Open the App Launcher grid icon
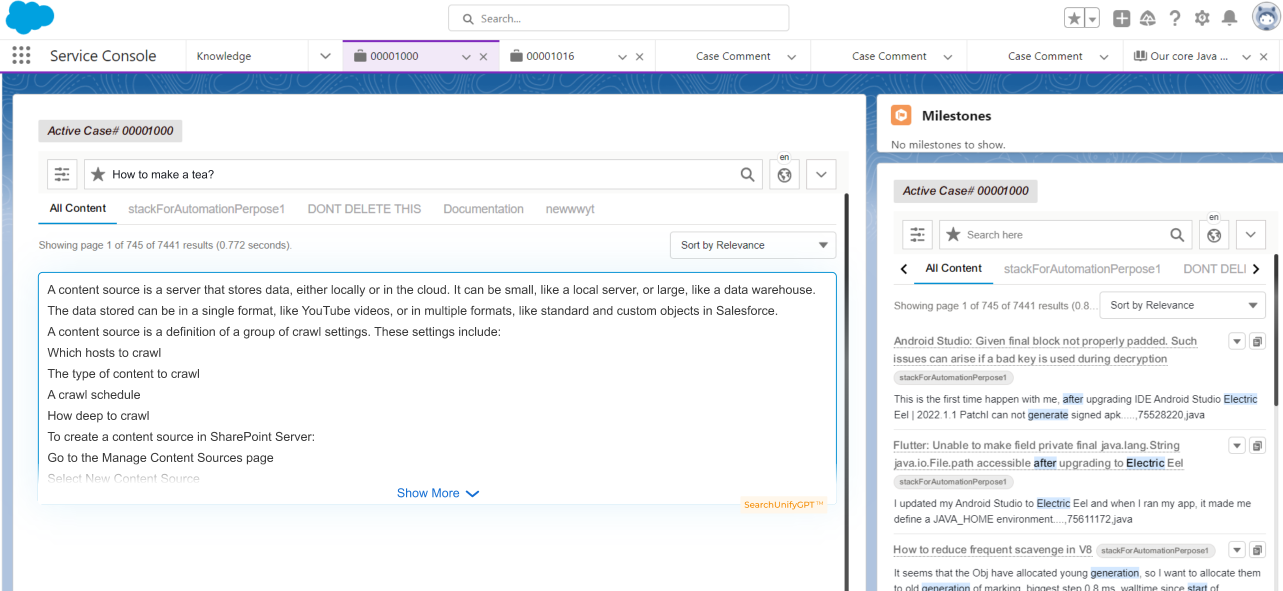The image size is (1283, 591). coord(21,56)
